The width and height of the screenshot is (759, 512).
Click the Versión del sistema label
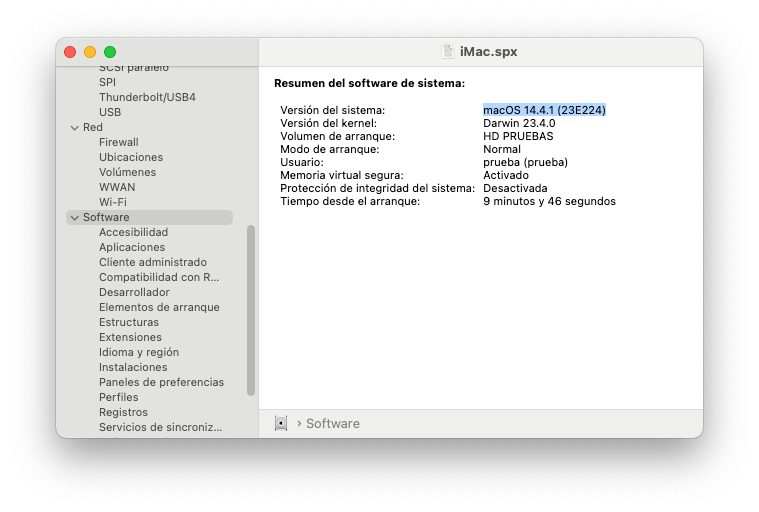click(x=333, y=110)
